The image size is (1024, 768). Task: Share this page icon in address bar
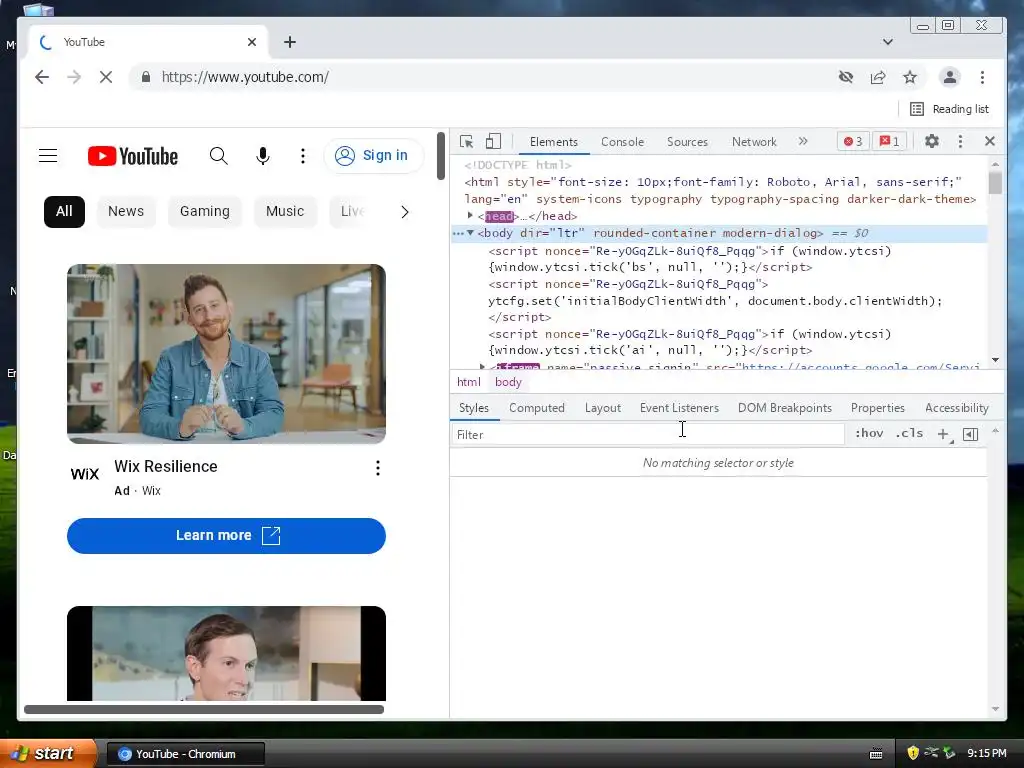pyautogui.click(x=878, y=77)
